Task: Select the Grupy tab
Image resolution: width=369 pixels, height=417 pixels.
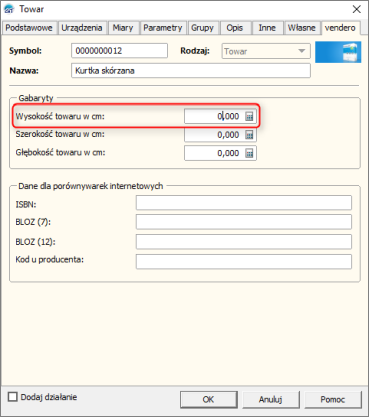Action: (x=202, y=28)
